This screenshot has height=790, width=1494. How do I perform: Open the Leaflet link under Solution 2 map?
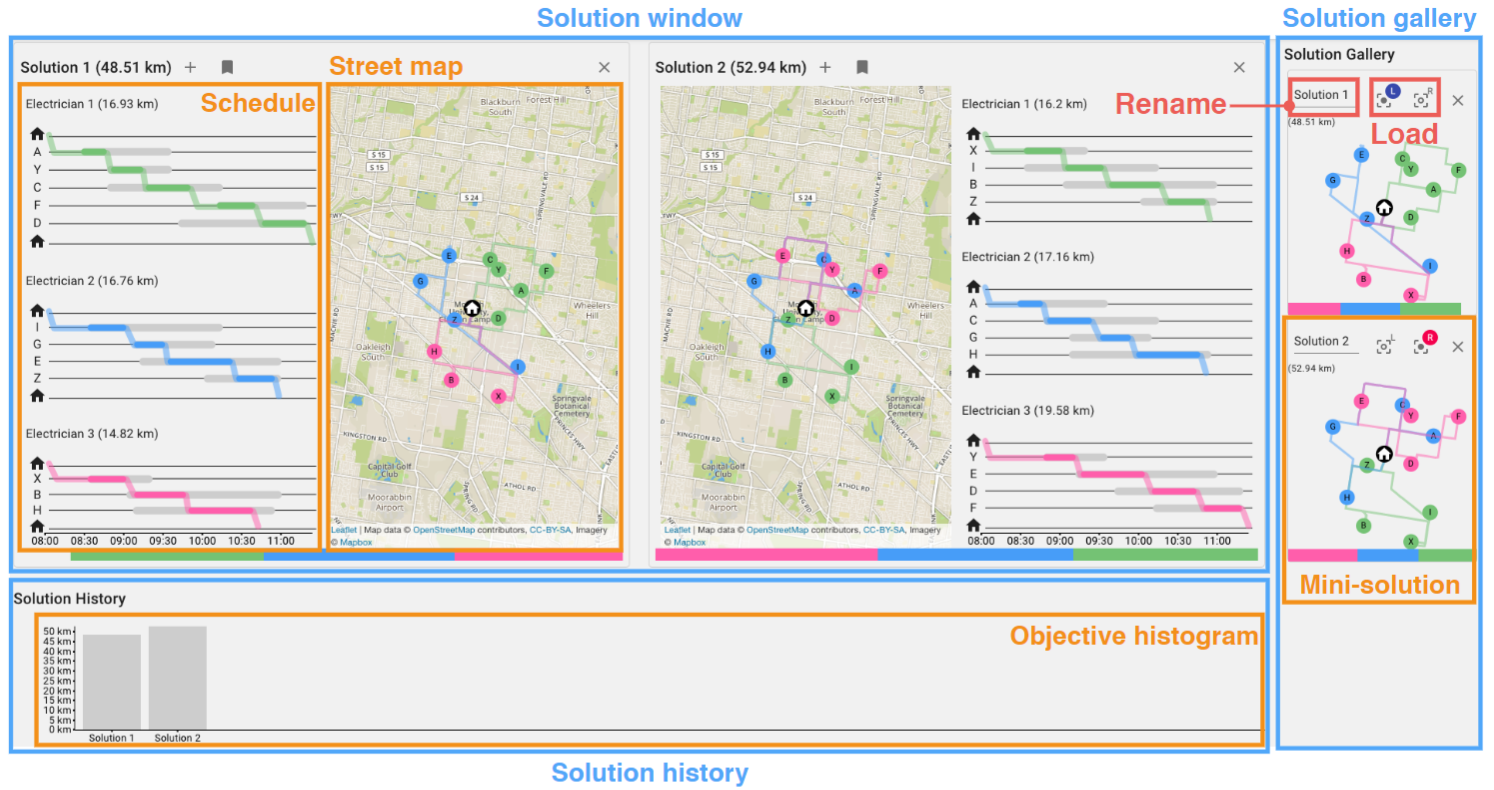(677, 530)
